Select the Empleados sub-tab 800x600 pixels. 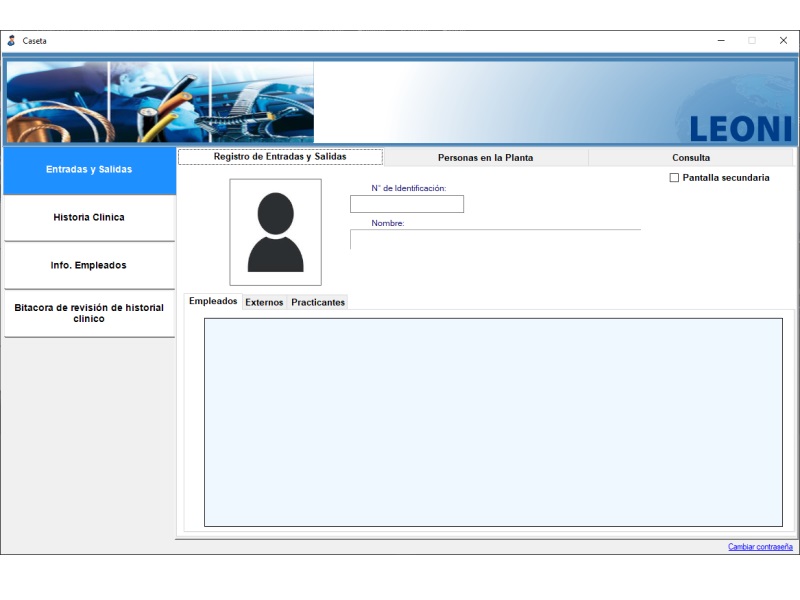click(x=213, y=302)
